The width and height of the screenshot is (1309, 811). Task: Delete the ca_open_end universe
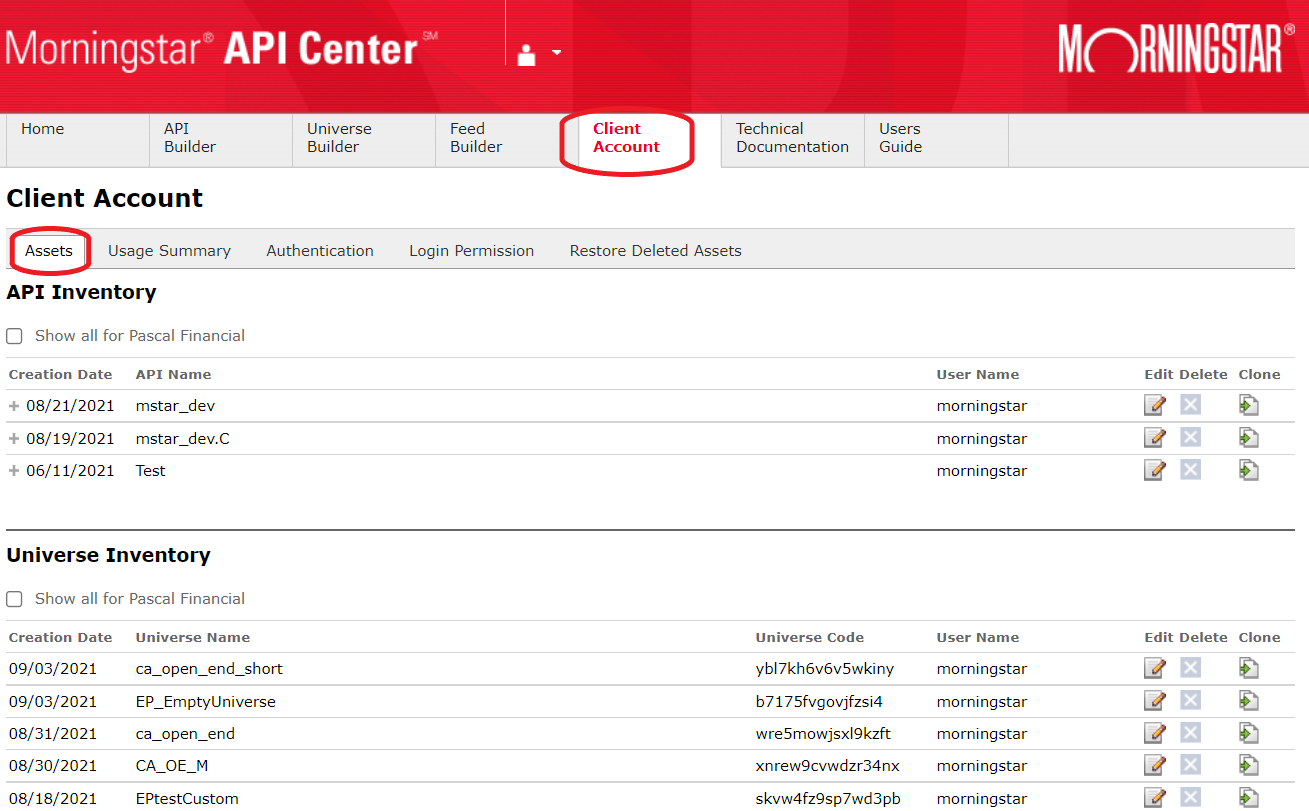[1190, 733]
